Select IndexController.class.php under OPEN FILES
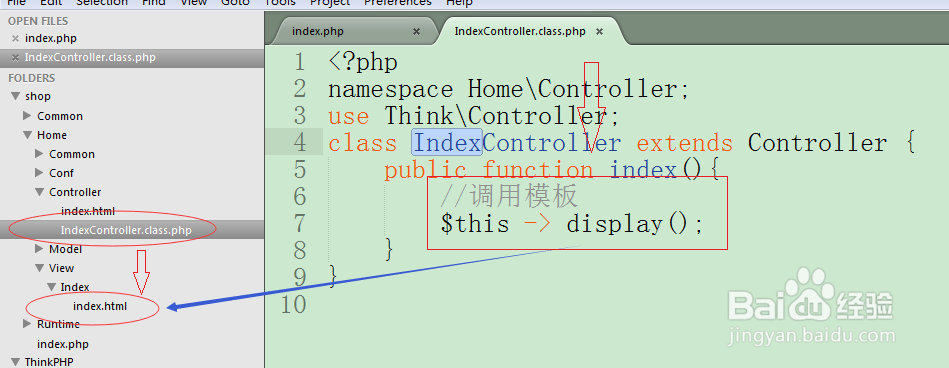Screen dimensions: 949x368 90,58
